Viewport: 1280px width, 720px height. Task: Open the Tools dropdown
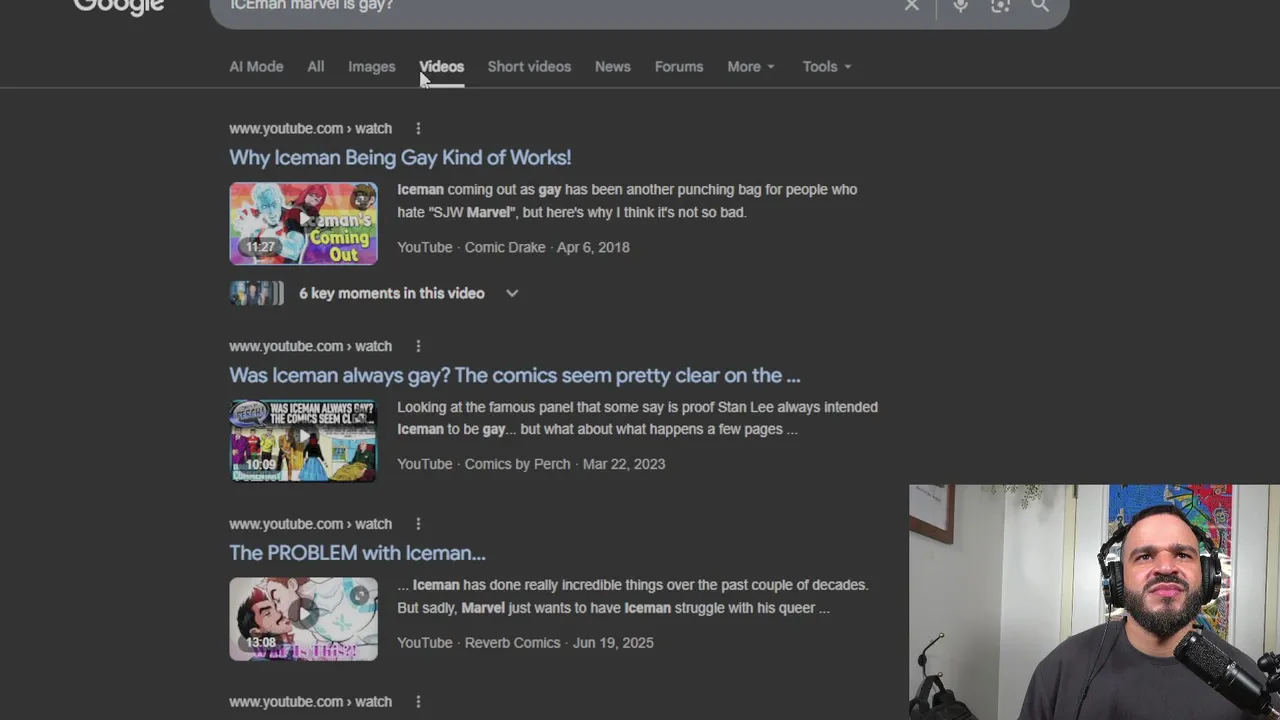(x=827, y=66)
